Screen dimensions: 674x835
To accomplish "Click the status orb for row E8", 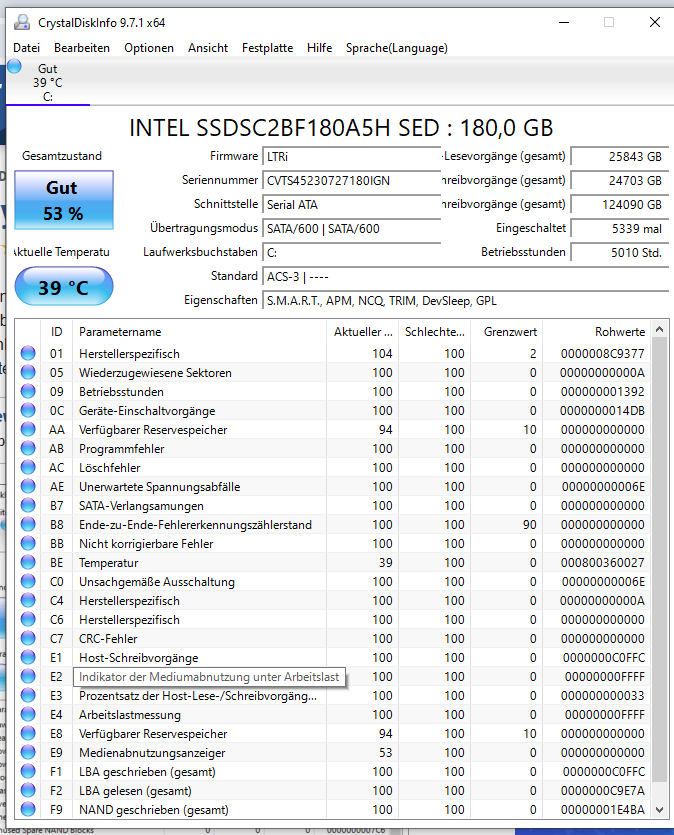I will click(x=28, y=733).
